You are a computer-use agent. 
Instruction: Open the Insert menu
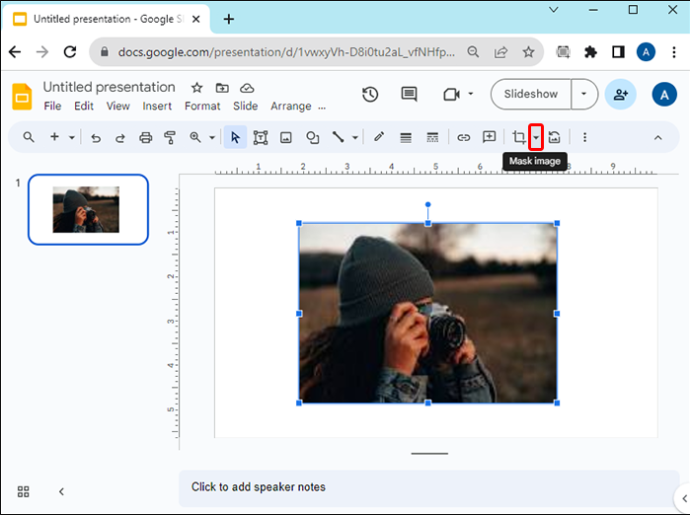pyautogui.click(x=157, y=106)
